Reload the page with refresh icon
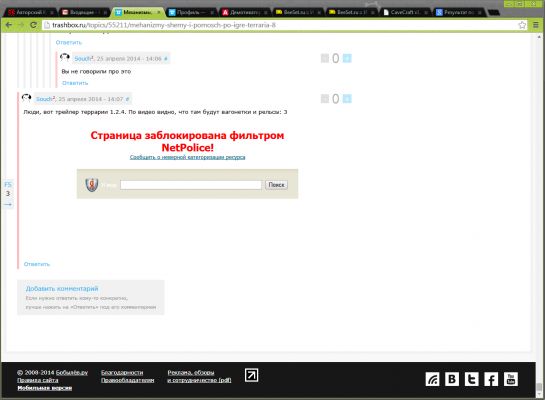Viewport: 545px width, 400px height. (x=33, y=25)
